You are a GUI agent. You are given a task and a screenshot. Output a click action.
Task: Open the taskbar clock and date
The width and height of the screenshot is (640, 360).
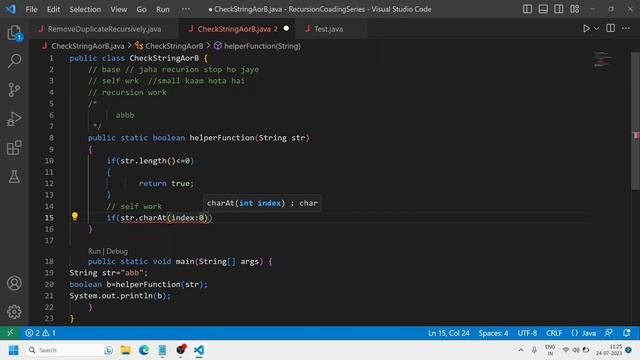pos(609,350)
